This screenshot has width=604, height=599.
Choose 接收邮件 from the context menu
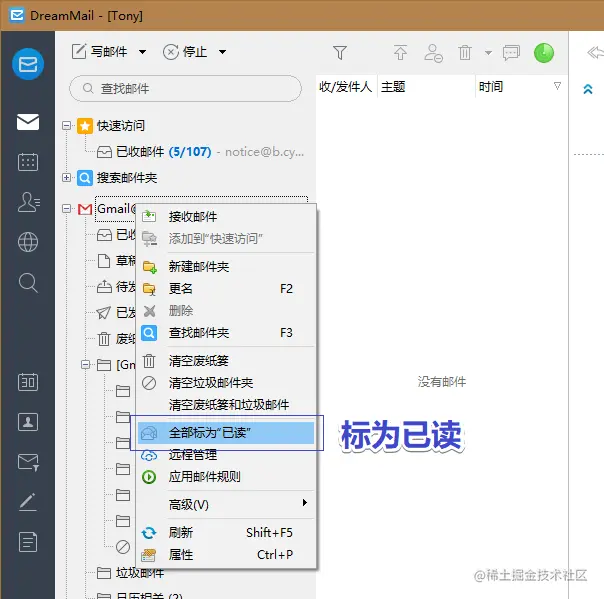point(226,216)
